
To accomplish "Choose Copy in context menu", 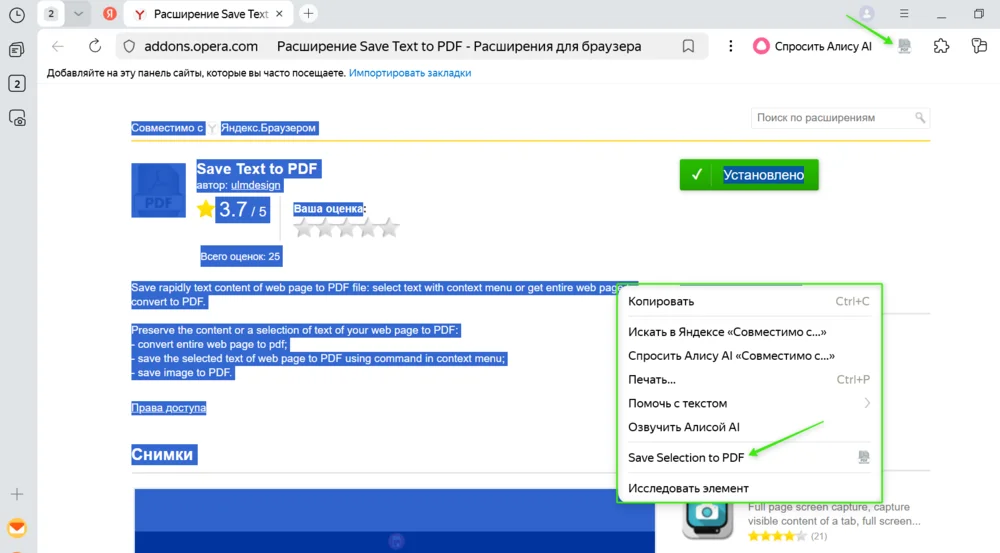I will (x=749, y=301).
